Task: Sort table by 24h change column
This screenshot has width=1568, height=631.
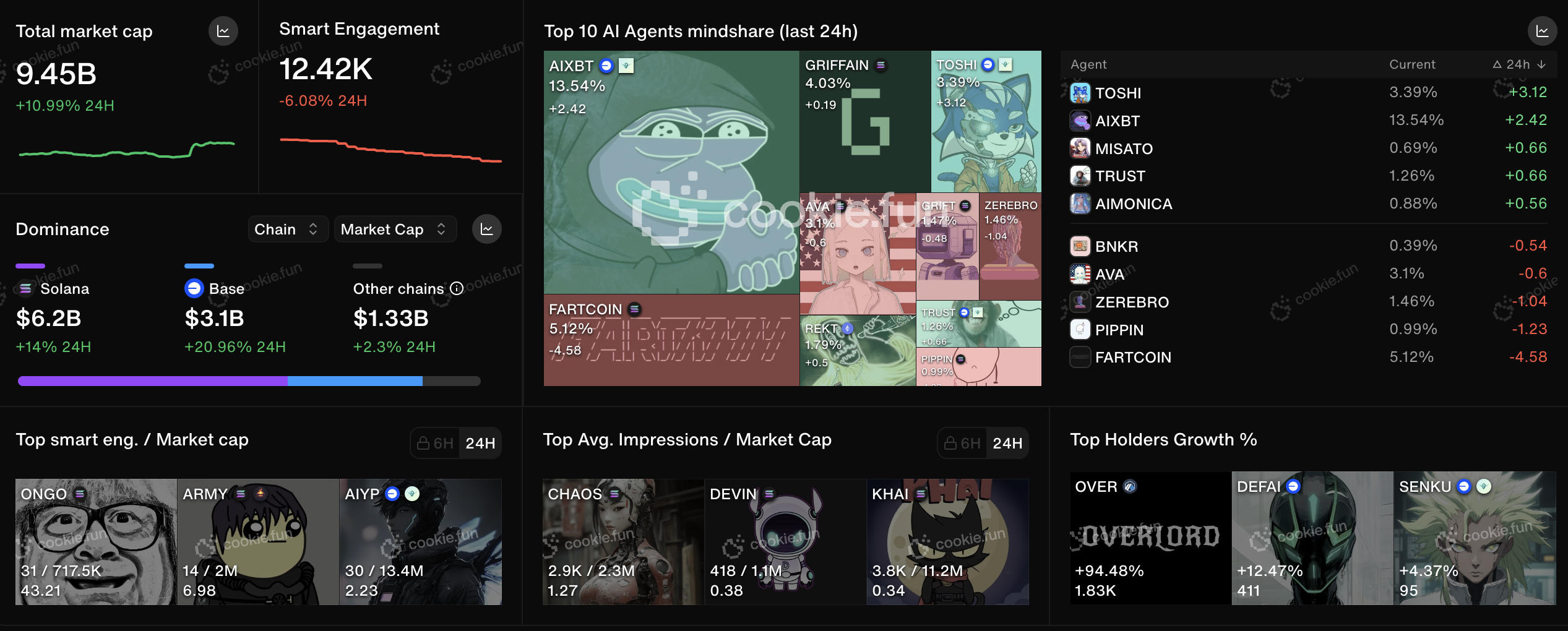Action: tap(1519, 64)
